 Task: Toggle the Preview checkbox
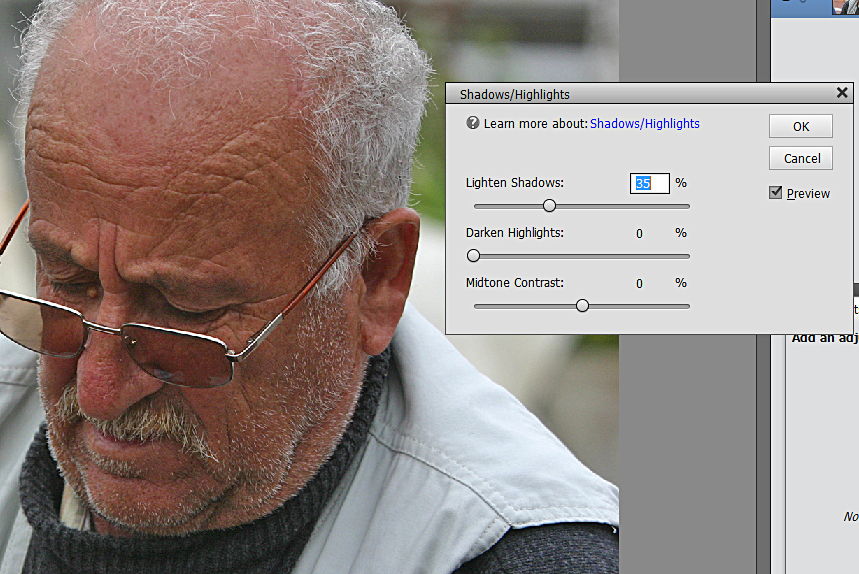[x=775, y=193]
